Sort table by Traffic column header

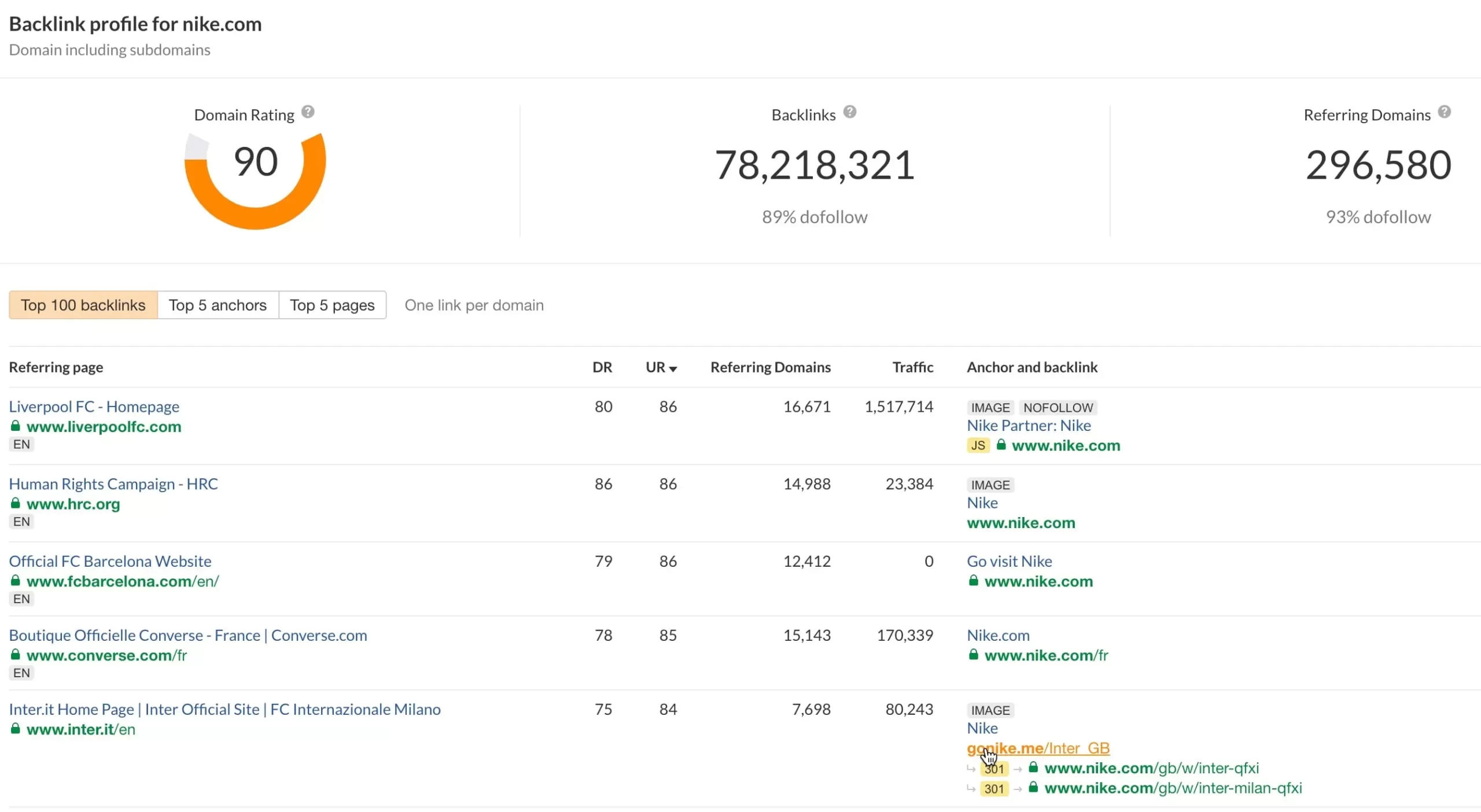[x=912, y=367]
